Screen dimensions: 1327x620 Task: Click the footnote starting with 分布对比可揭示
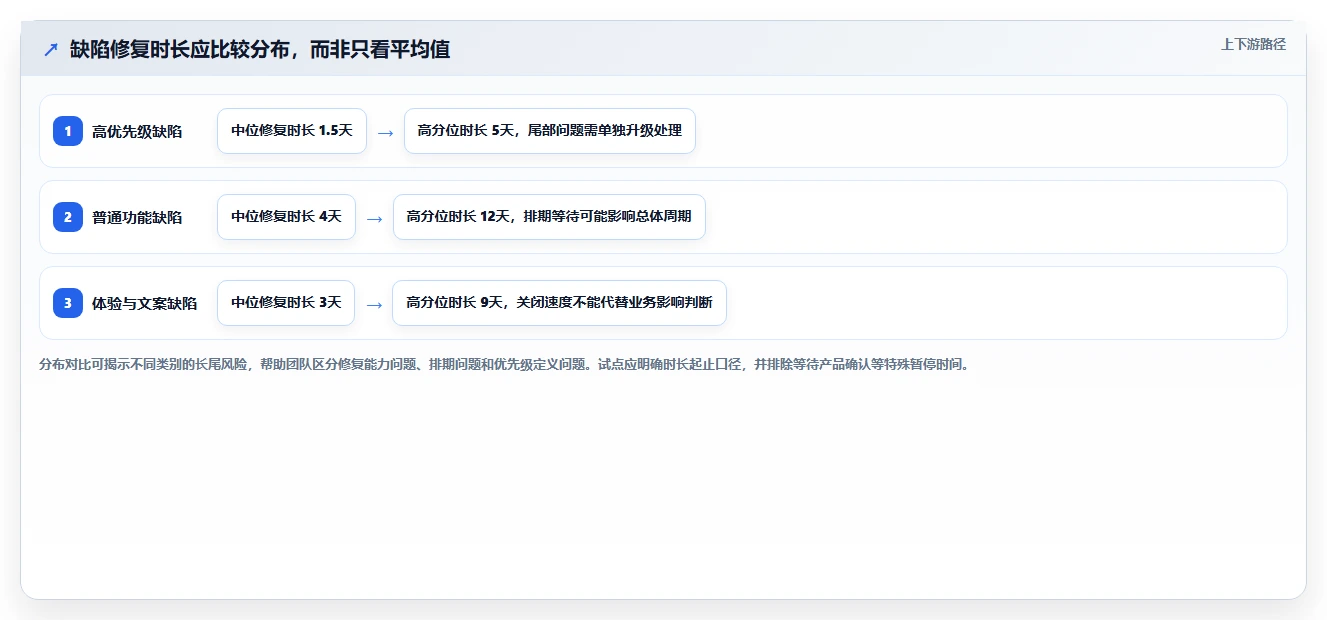point(504,364)
